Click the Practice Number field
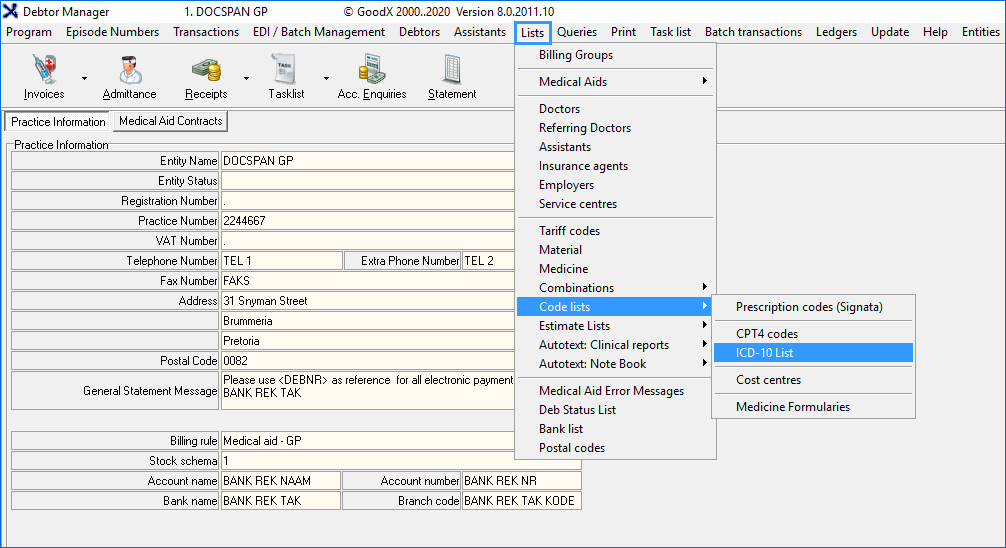Viewport: 1006px width, 548px height. (x=365, y=221)
